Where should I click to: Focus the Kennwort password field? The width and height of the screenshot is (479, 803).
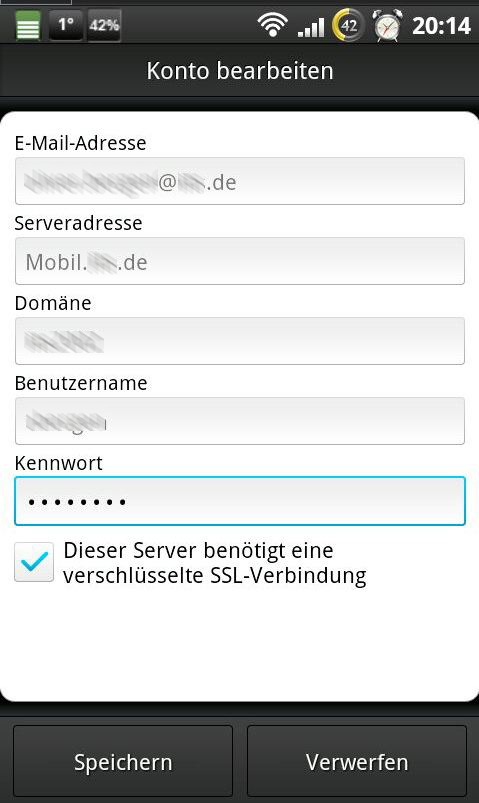click(x=240, y=501)
